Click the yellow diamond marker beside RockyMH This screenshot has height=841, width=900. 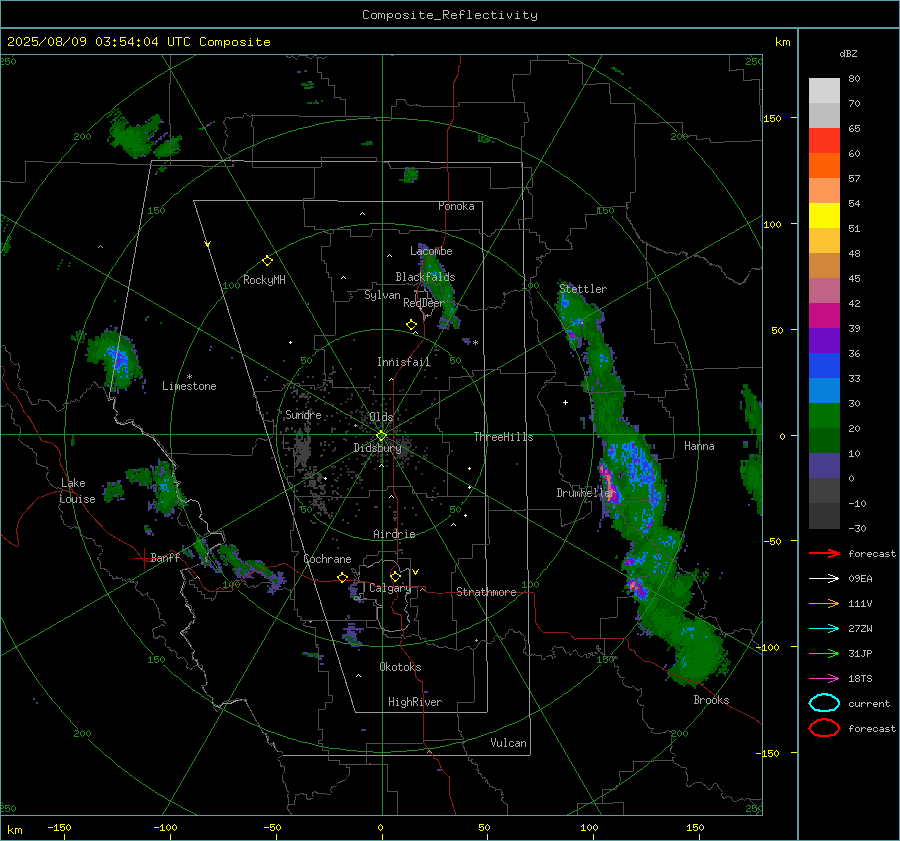pos(267,261)
